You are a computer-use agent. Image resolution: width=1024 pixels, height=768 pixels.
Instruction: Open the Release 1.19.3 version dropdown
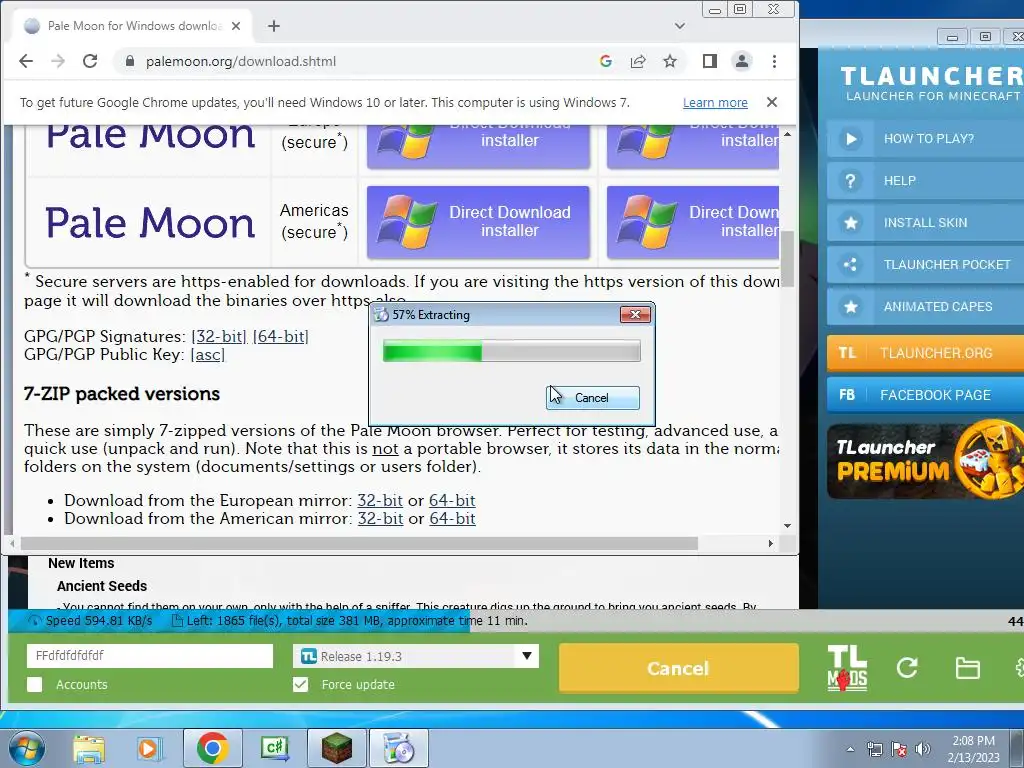click(416, 656)
